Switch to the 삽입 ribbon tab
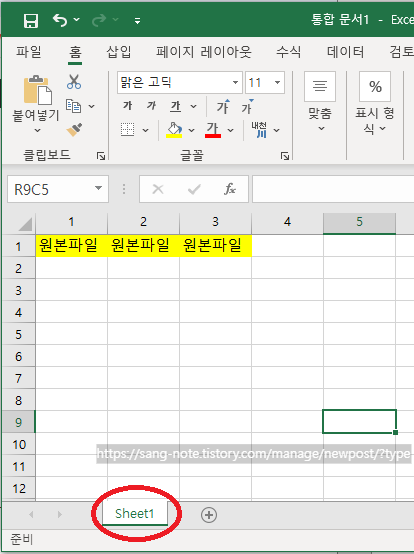Image resolution: width=414 pixels, height=554 pixels. (x=119, y=52)
